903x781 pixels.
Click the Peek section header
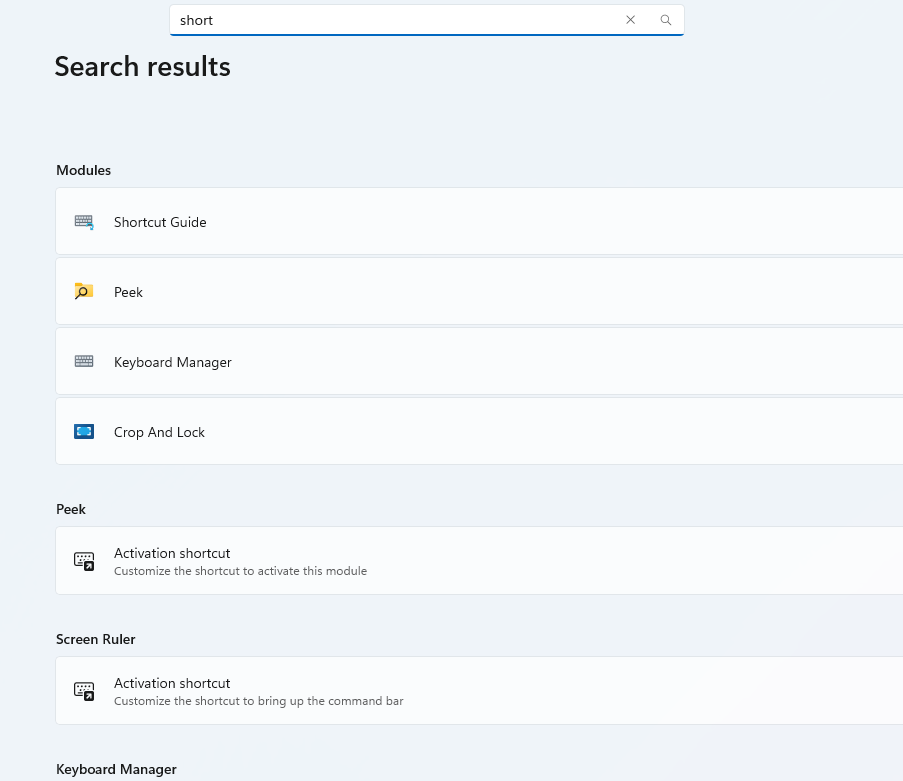71,509
